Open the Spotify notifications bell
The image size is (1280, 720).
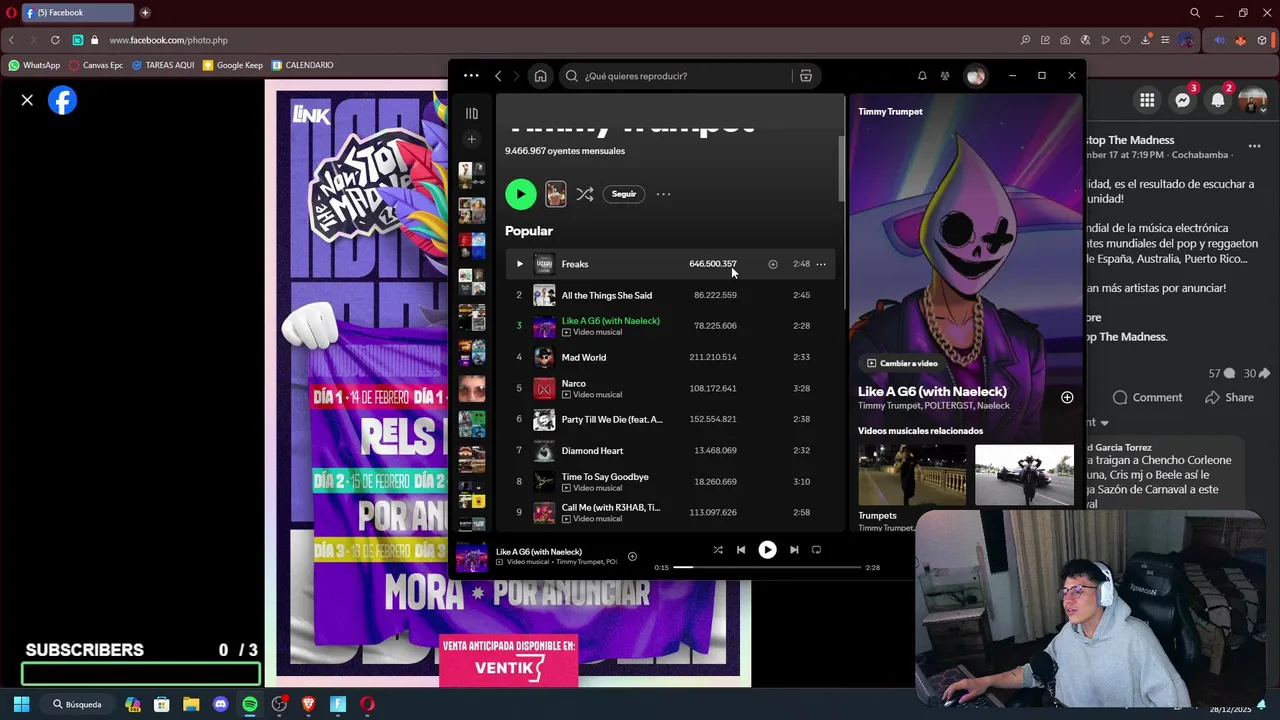tap(922, 76)
